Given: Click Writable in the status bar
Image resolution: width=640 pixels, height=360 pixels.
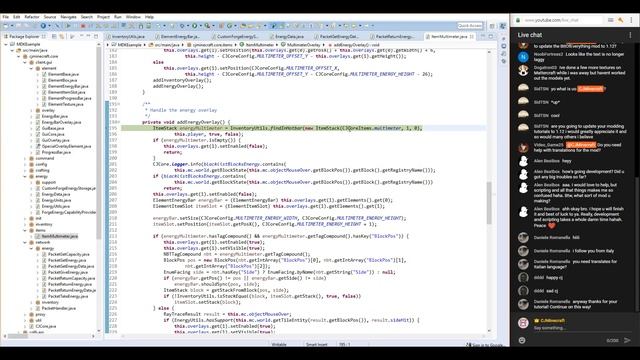Looking at the screenshot, I should pyautogui.click(x=279, y=344).
